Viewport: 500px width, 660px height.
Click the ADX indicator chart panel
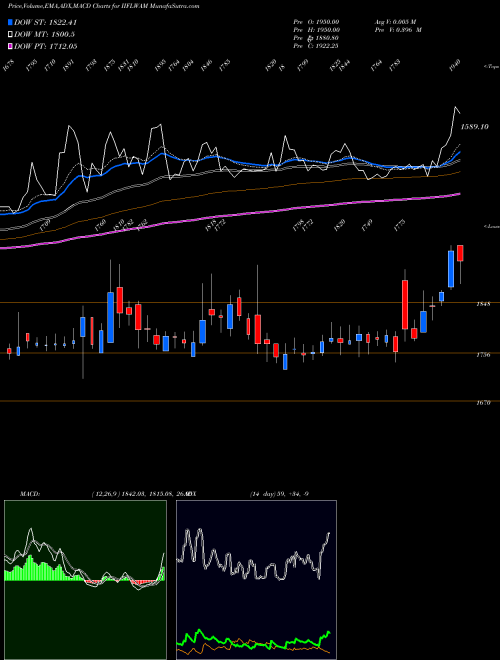tap(256, 580)
